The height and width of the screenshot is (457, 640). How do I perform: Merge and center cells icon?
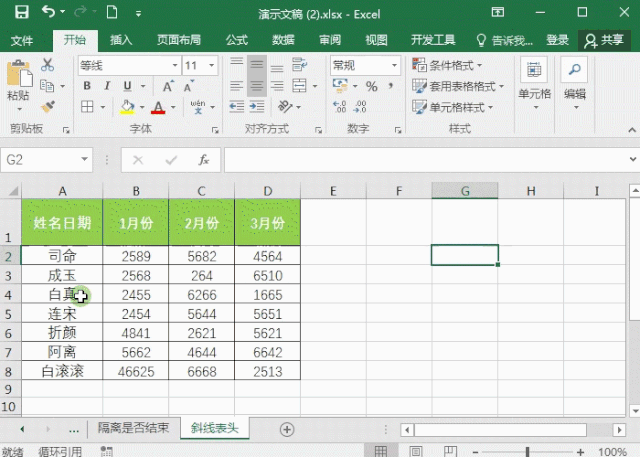click(x=299, y=86)
